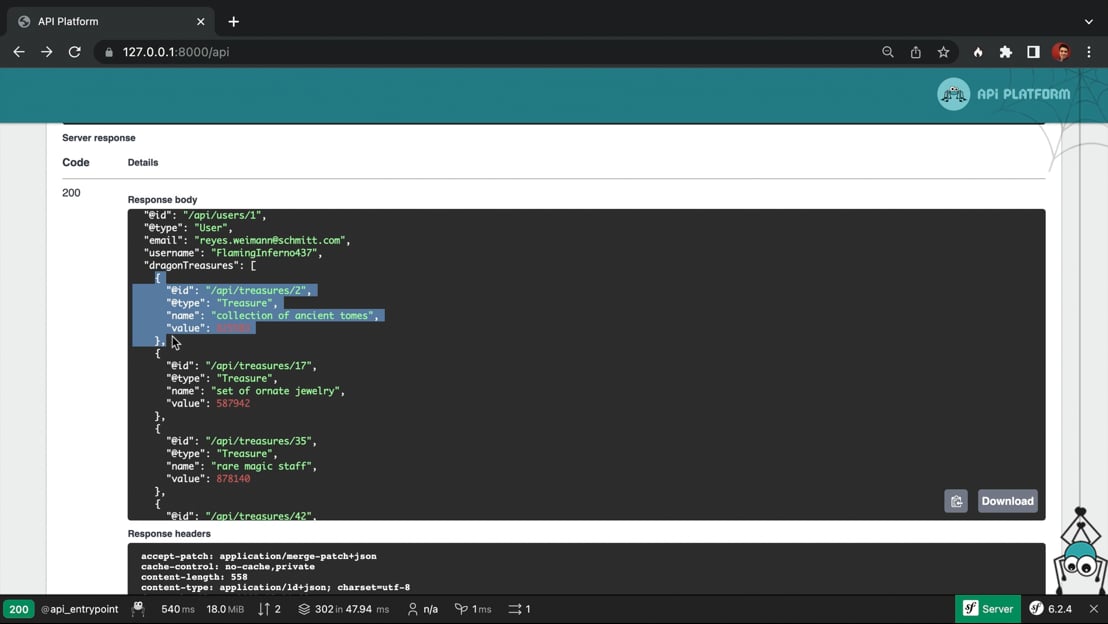Click the "/api/users/1" id value
Image resolution: width=1108 pixels, height=624 pixels.
point(223,216)
